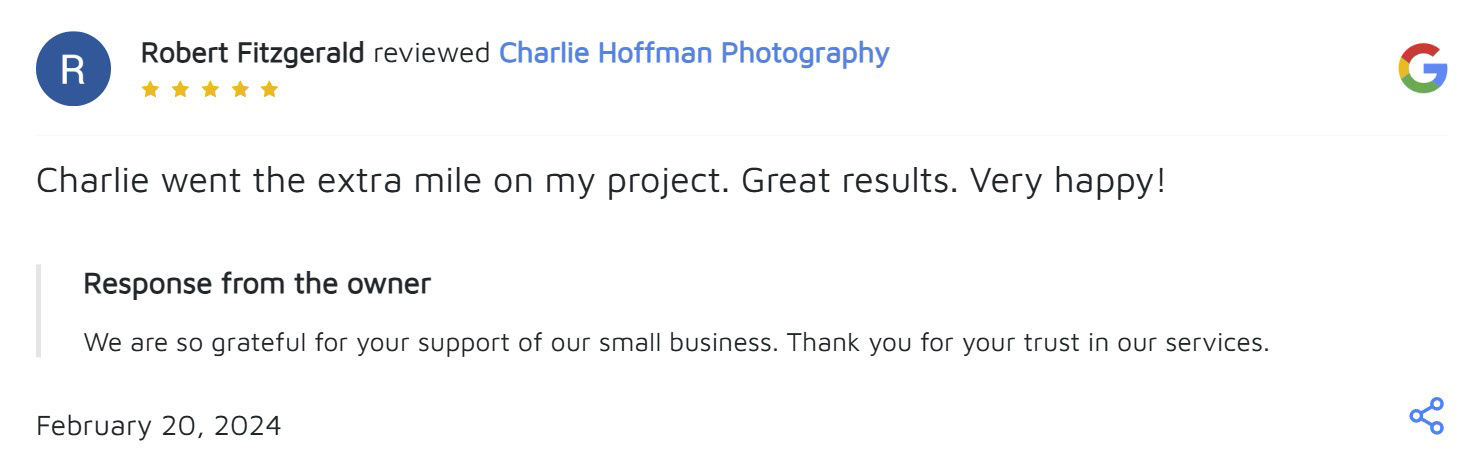The height and width of the screenshot is (473, 1481).
Task: Click the "Great results." sentence
Action: (848, 182)
